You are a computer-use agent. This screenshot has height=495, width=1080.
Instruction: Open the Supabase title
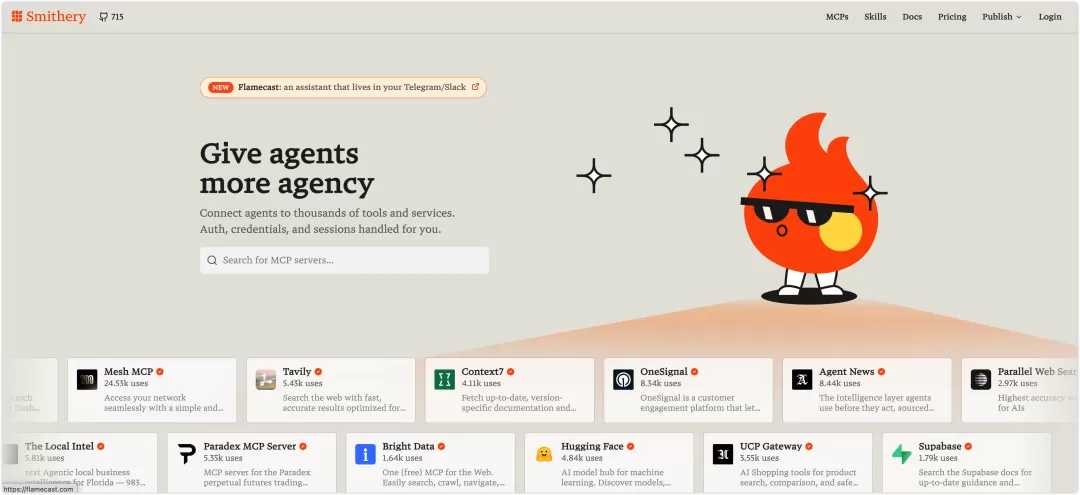pos(939,447)
